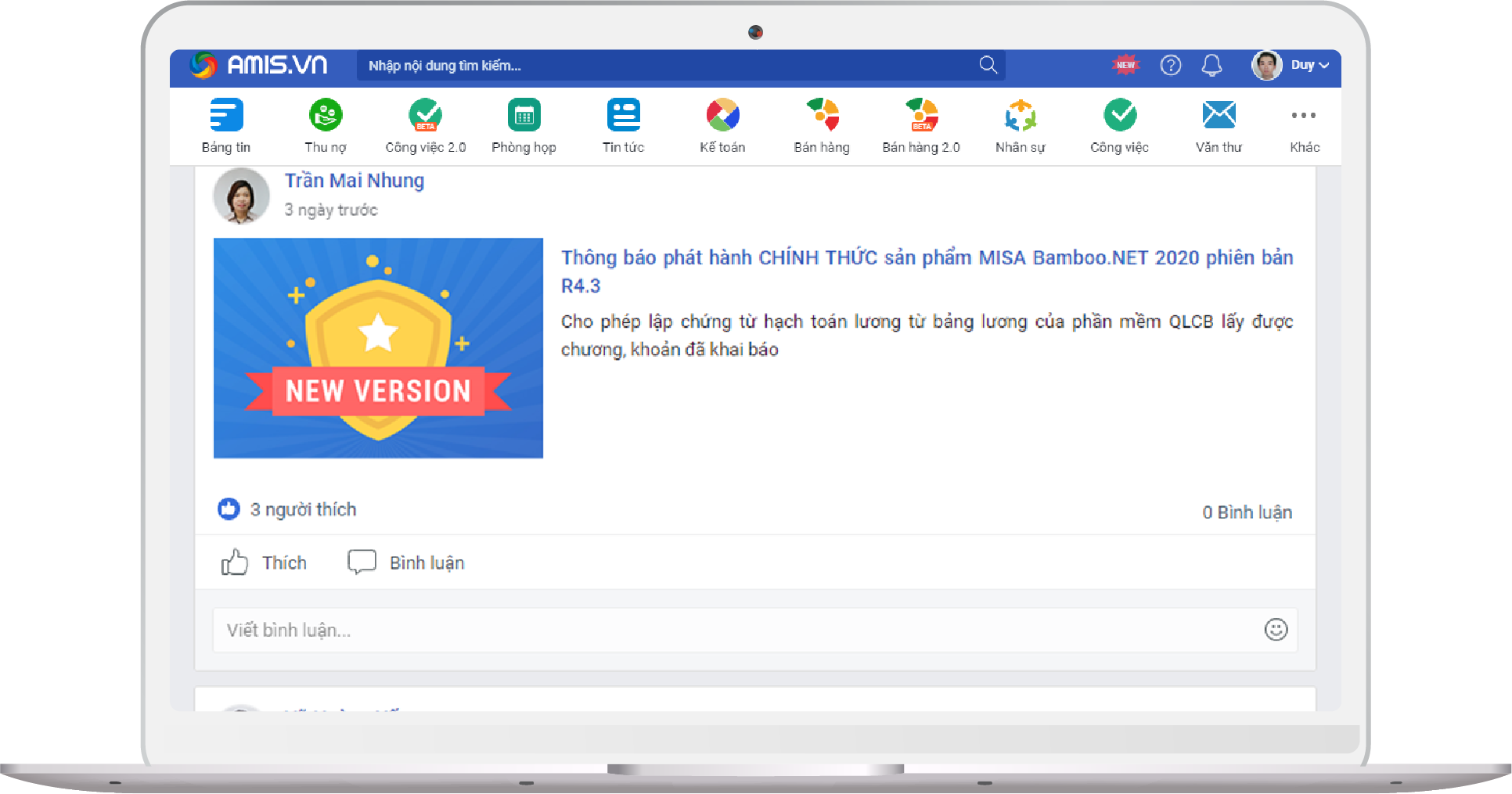Click the Bình luận comment button
1512x794 pixels.
tap(406, 562)
